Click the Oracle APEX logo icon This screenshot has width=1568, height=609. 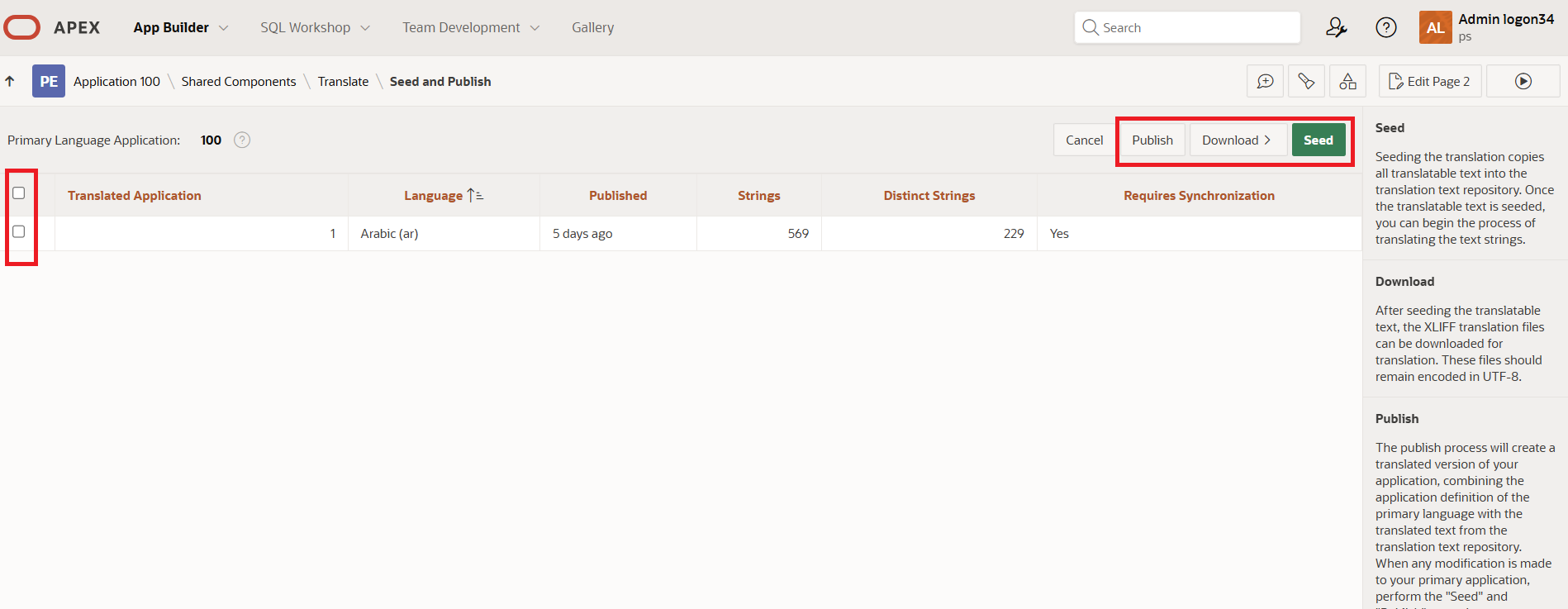tap(22, 27)
